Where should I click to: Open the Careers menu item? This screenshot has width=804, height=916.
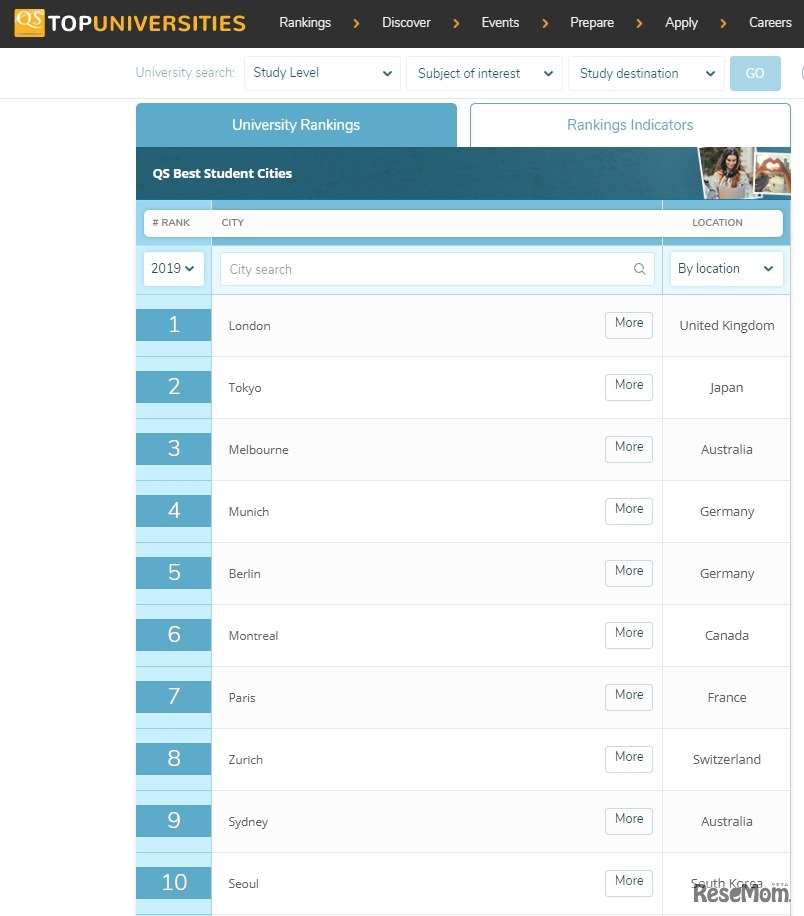click(x=770, y=23)
